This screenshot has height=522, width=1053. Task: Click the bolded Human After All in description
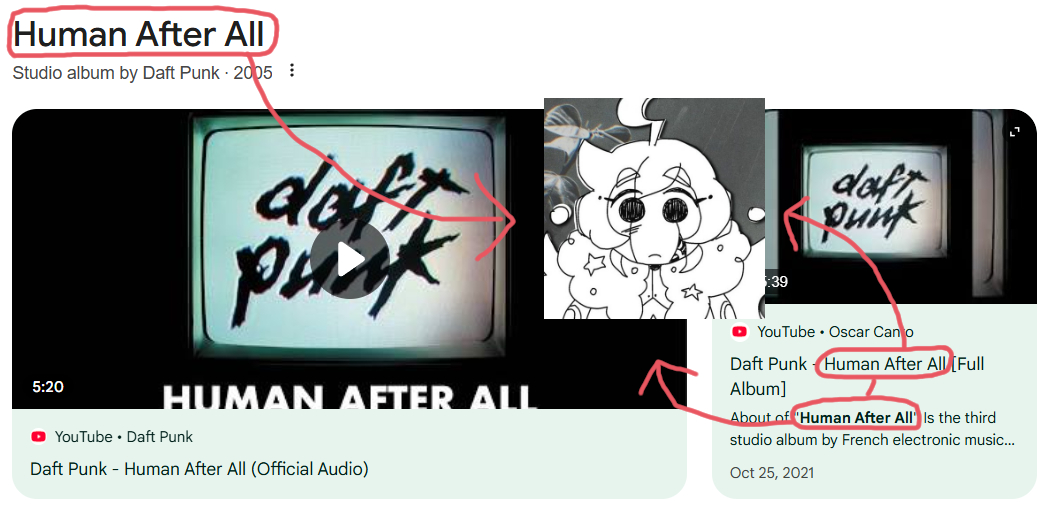[857, 418]
